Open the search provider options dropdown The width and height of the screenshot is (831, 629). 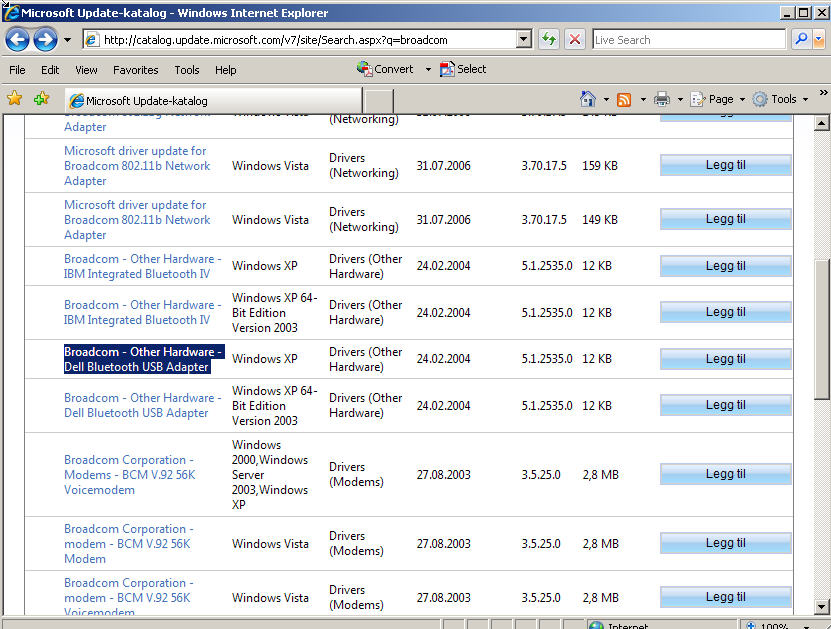(819, 40)
